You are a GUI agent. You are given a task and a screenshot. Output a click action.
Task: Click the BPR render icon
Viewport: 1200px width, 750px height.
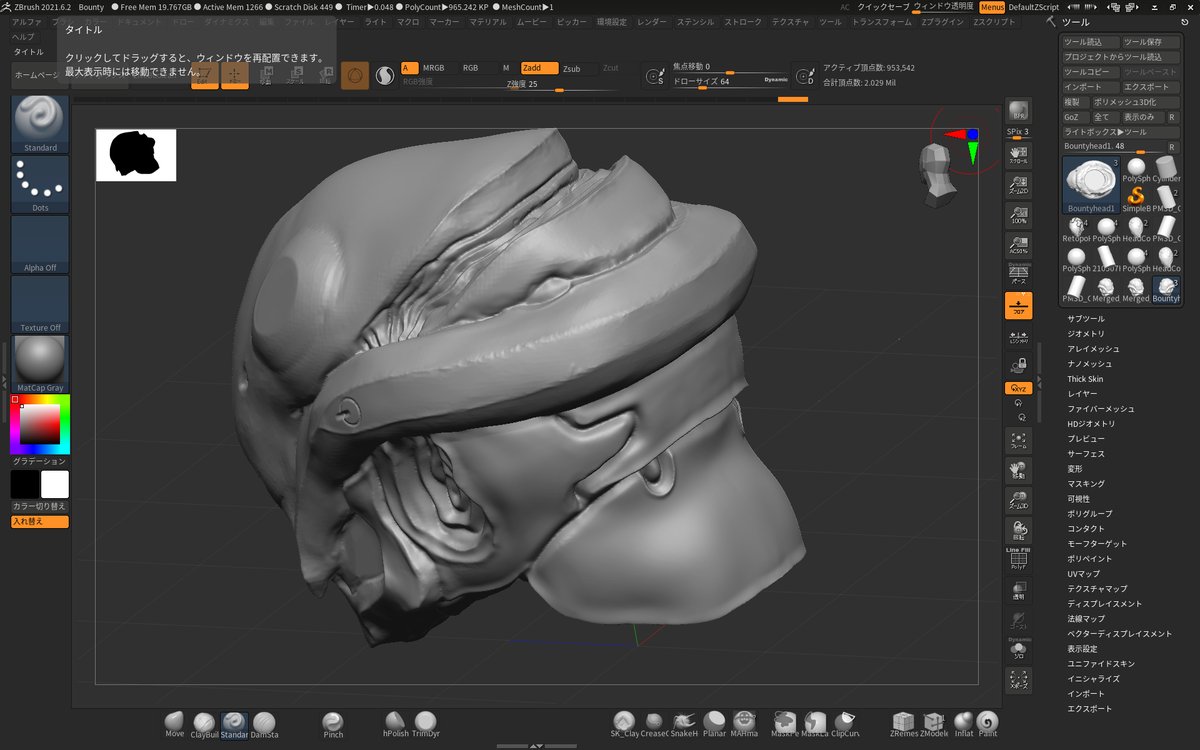coord(1018,111)
